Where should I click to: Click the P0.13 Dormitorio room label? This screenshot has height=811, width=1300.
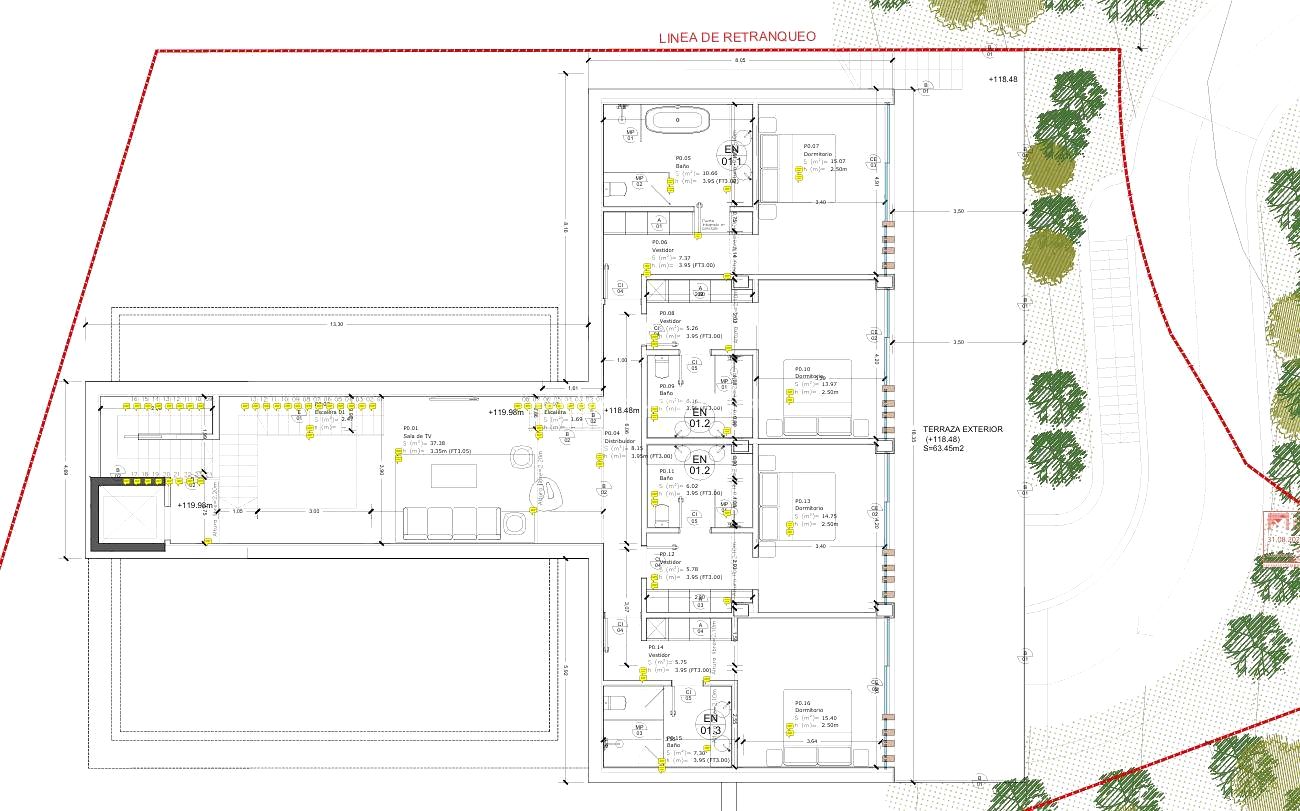(x=810, y=504)
